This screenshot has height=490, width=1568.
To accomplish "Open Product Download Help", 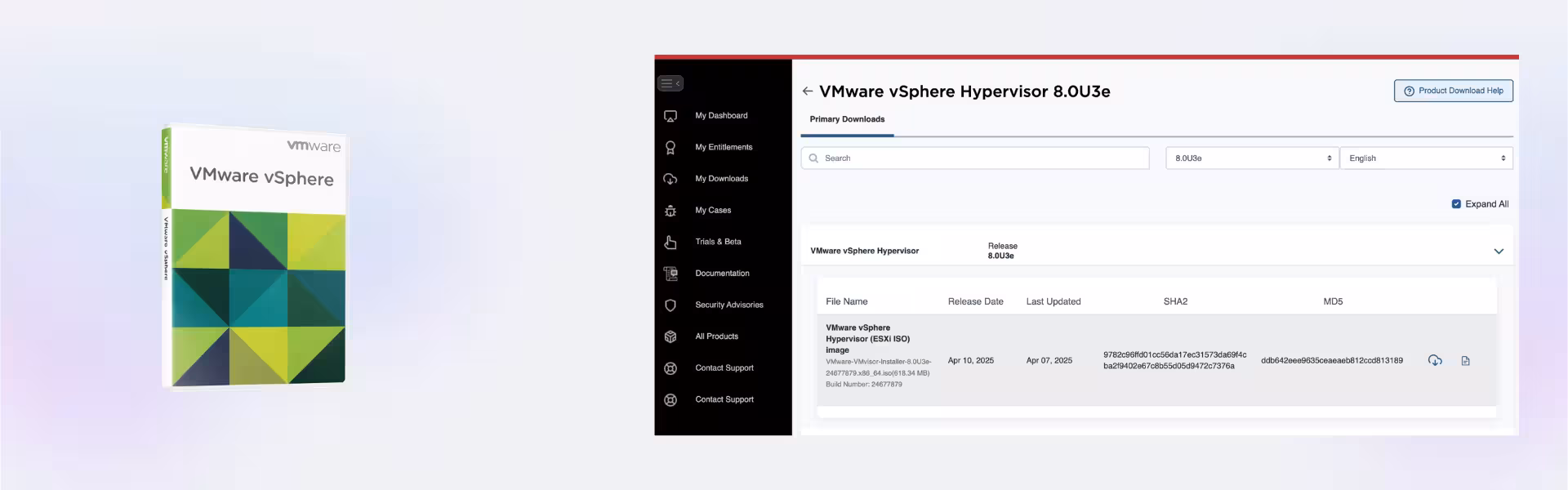I will click(1453, 91).
